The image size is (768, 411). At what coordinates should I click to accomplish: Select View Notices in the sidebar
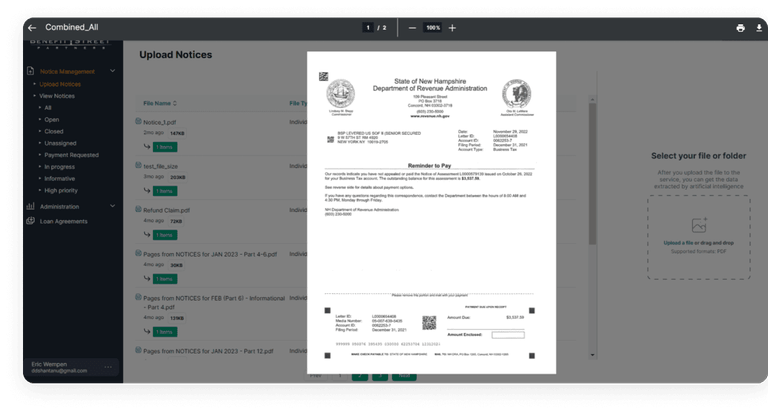pos(57,96)
